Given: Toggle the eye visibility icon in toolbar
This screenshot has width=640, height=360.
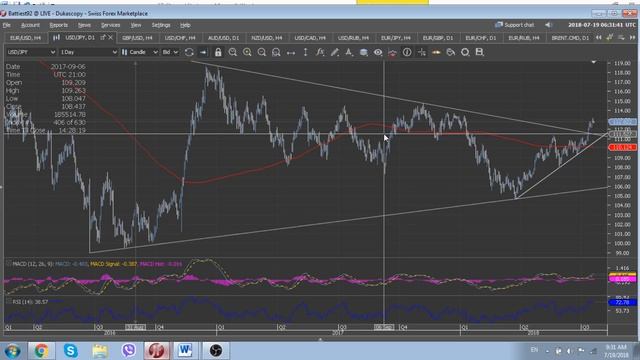Looking at the screenshot, I should click(378, 52).
